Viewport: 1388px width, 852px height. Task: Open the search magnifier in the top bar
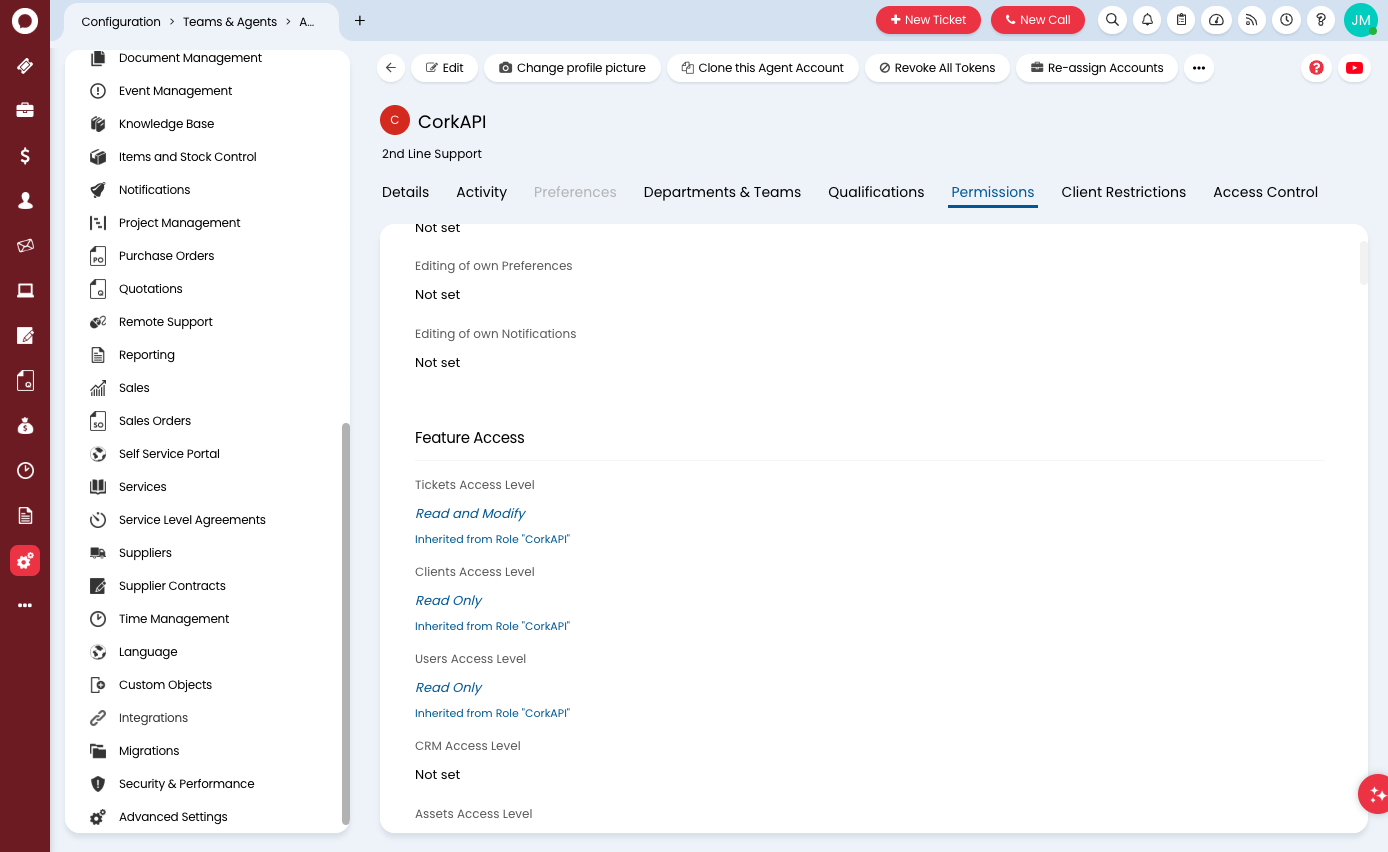(x=1112, y=20)
